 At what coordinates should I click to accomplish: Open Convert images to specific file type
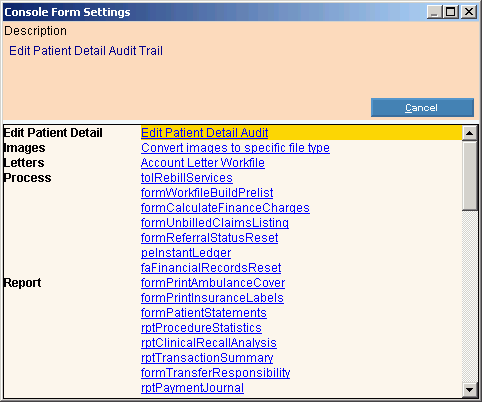(235, 148)
